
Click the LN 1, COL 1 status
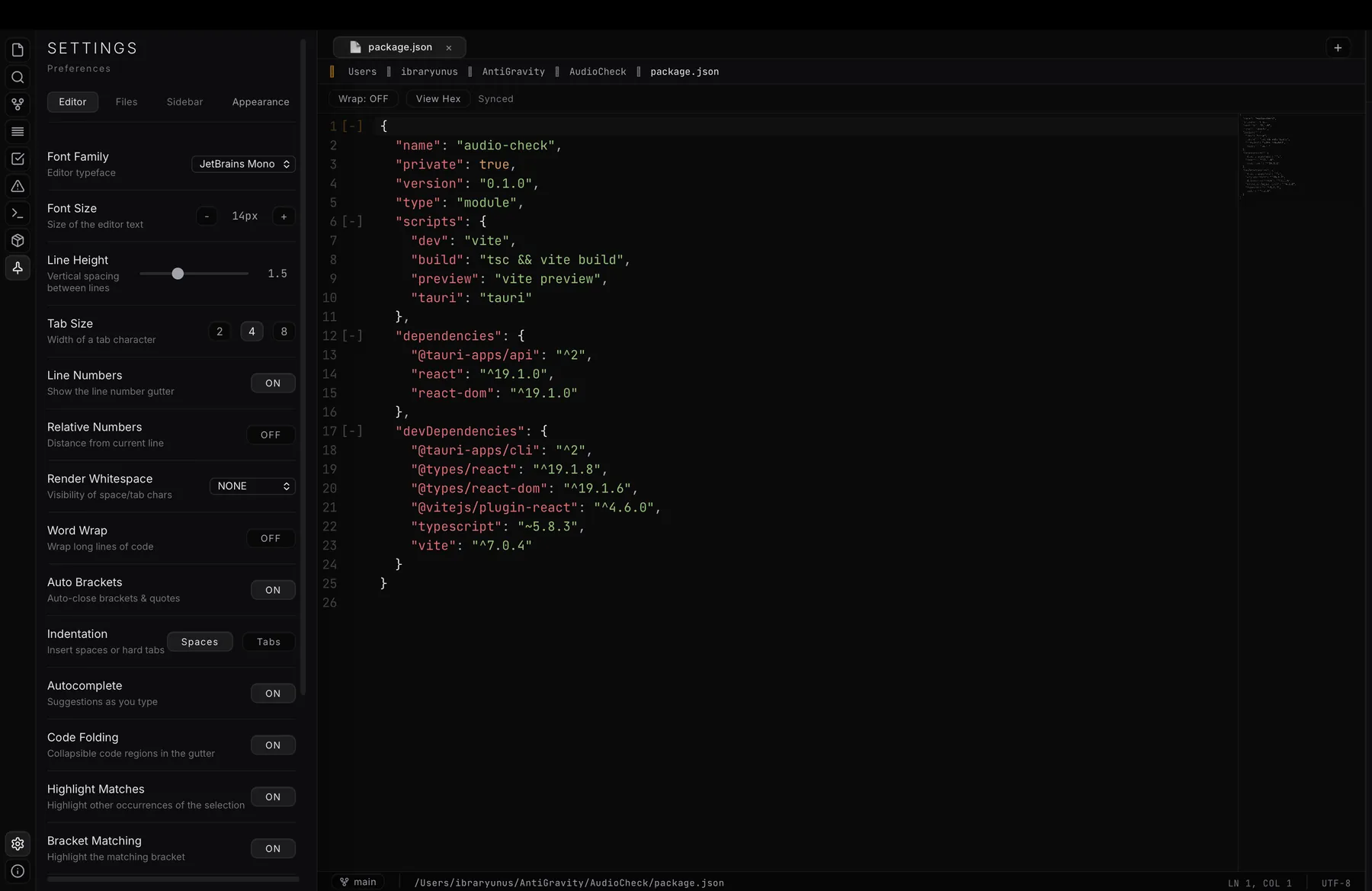[1260, 883]
